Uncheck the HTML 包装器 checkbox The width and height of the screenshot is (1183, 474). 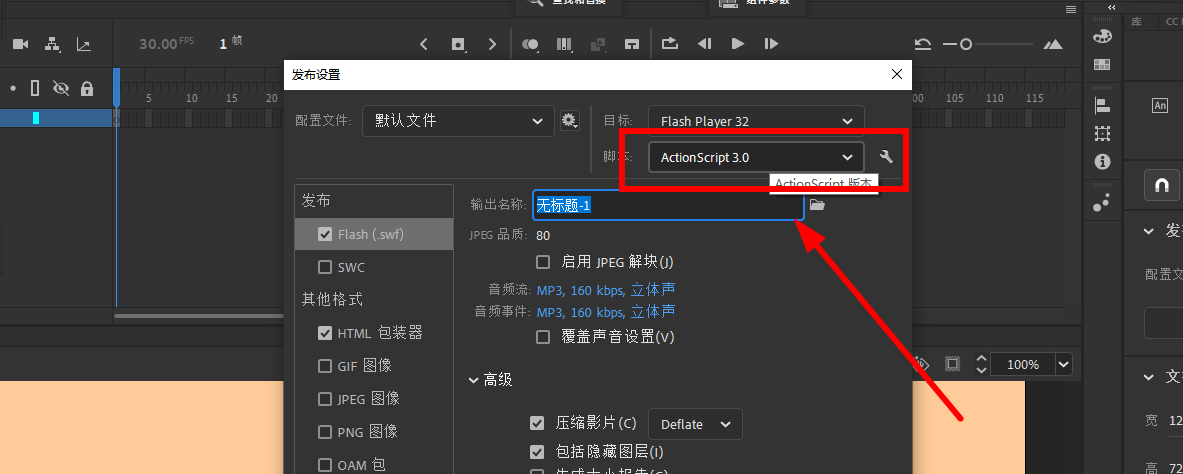(x=325, y=333)
